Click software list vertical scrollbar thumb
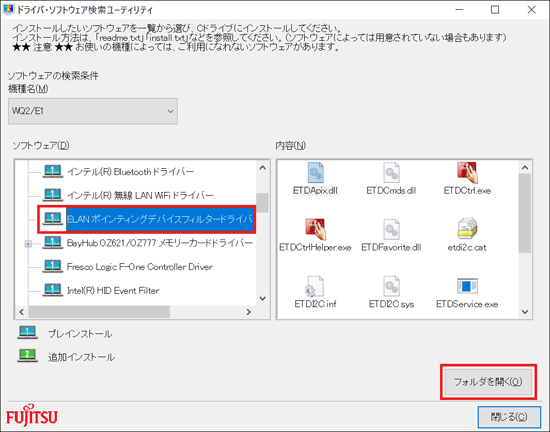This screenshot has width=550, height=432. click(262, 203)
